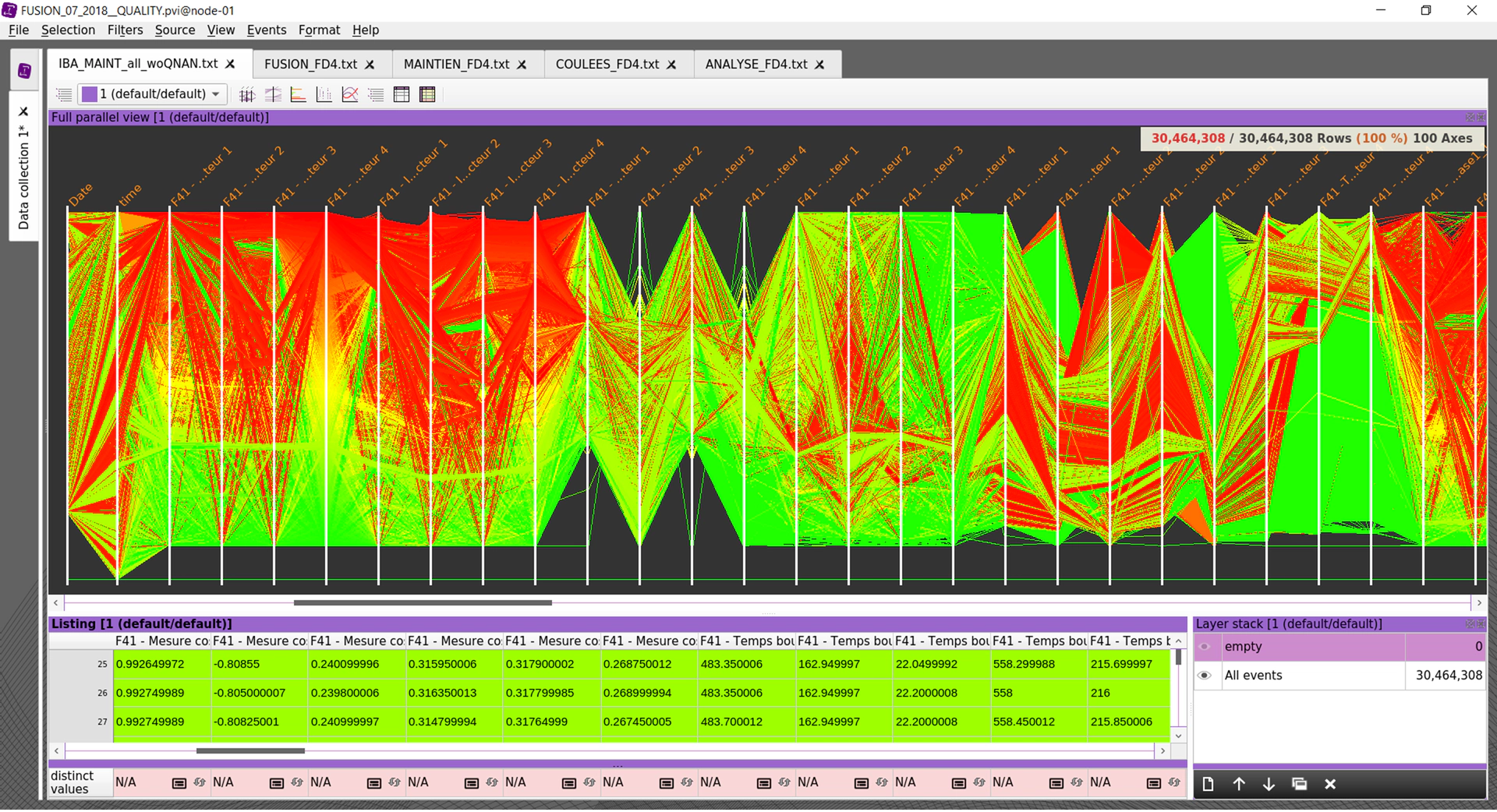Delete selected layer with X icon

tap(1330, 784)
